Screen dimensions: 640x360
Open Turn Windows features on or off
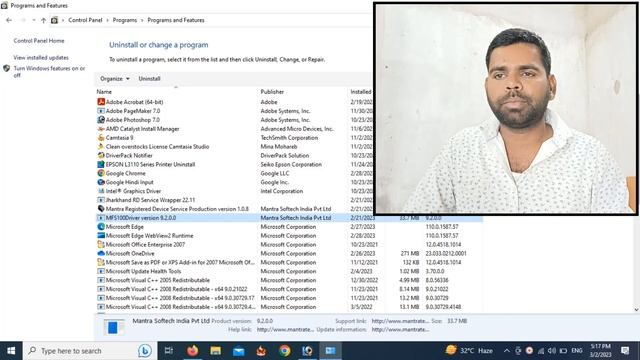click(x=49, y=71)
